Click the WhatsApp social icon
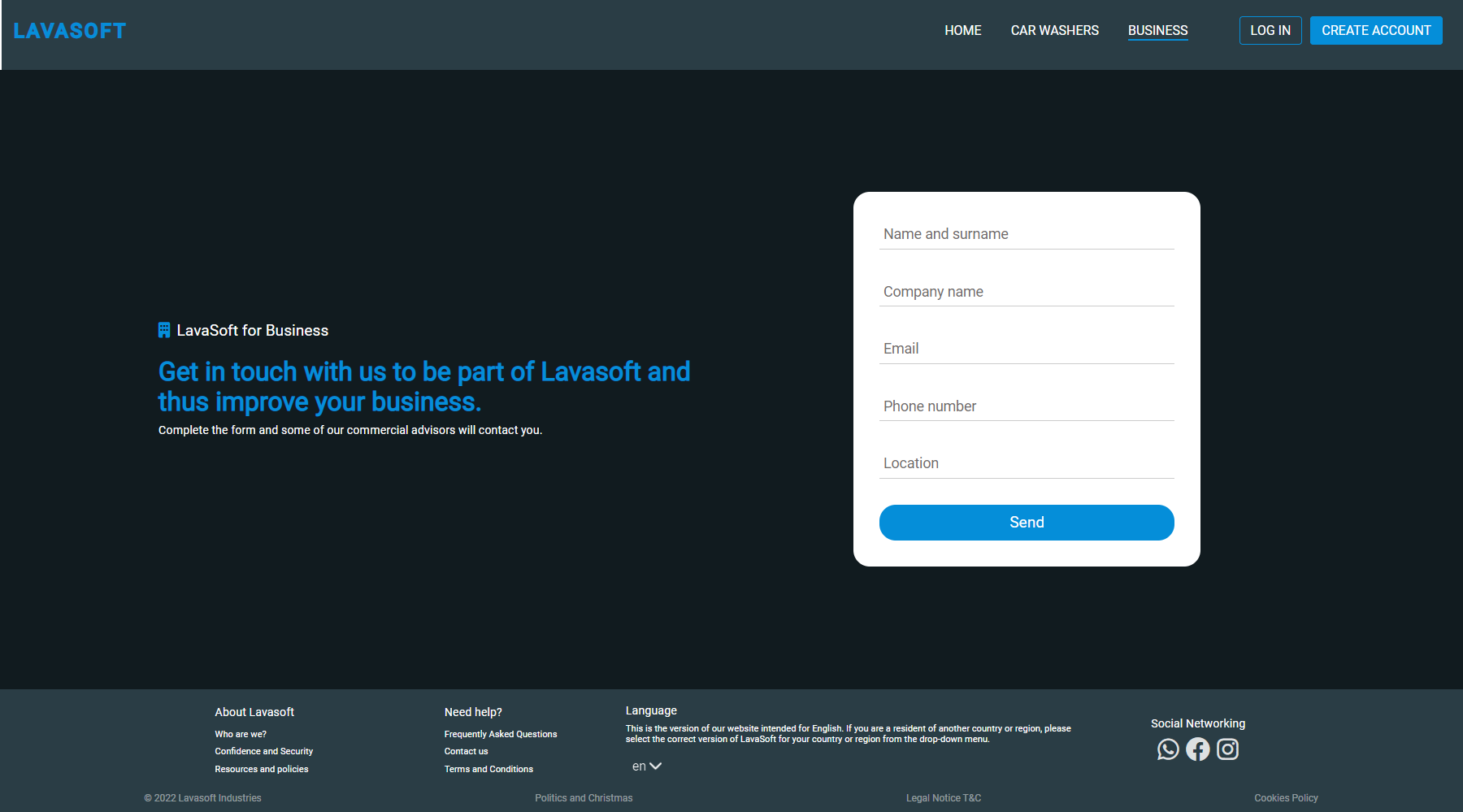The image size is (1463, 812). coord(1168,749)
